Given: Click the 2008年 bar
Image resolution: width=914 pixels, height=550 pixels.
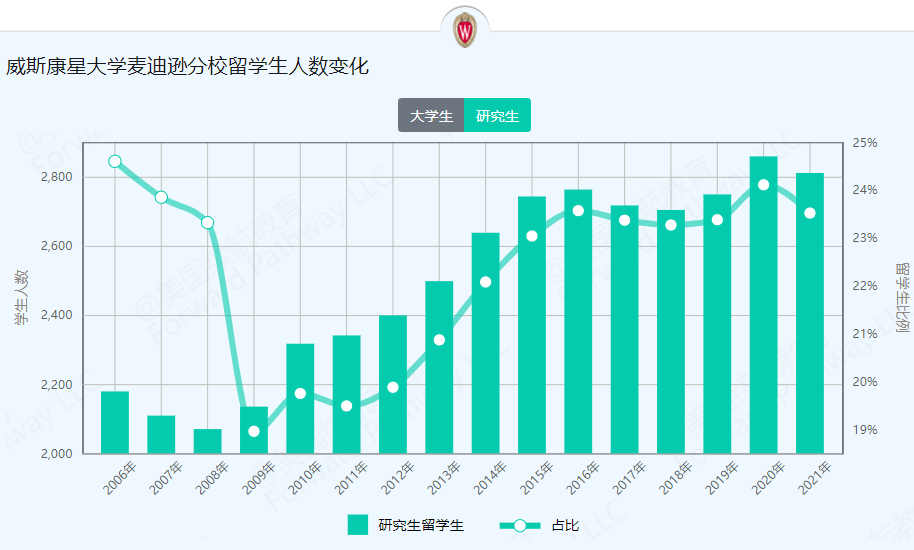Looking at the screenshot, I should (x=208, y=441).
